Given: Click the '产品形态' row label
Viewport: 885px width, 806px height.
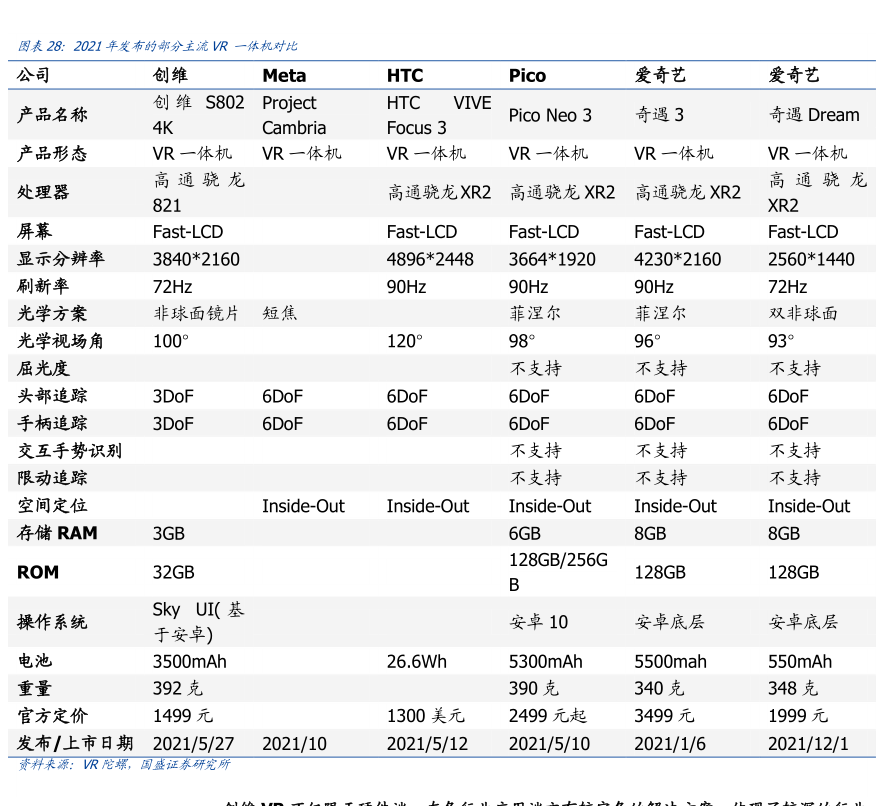Looking at the screenshot, I should 52,154.
